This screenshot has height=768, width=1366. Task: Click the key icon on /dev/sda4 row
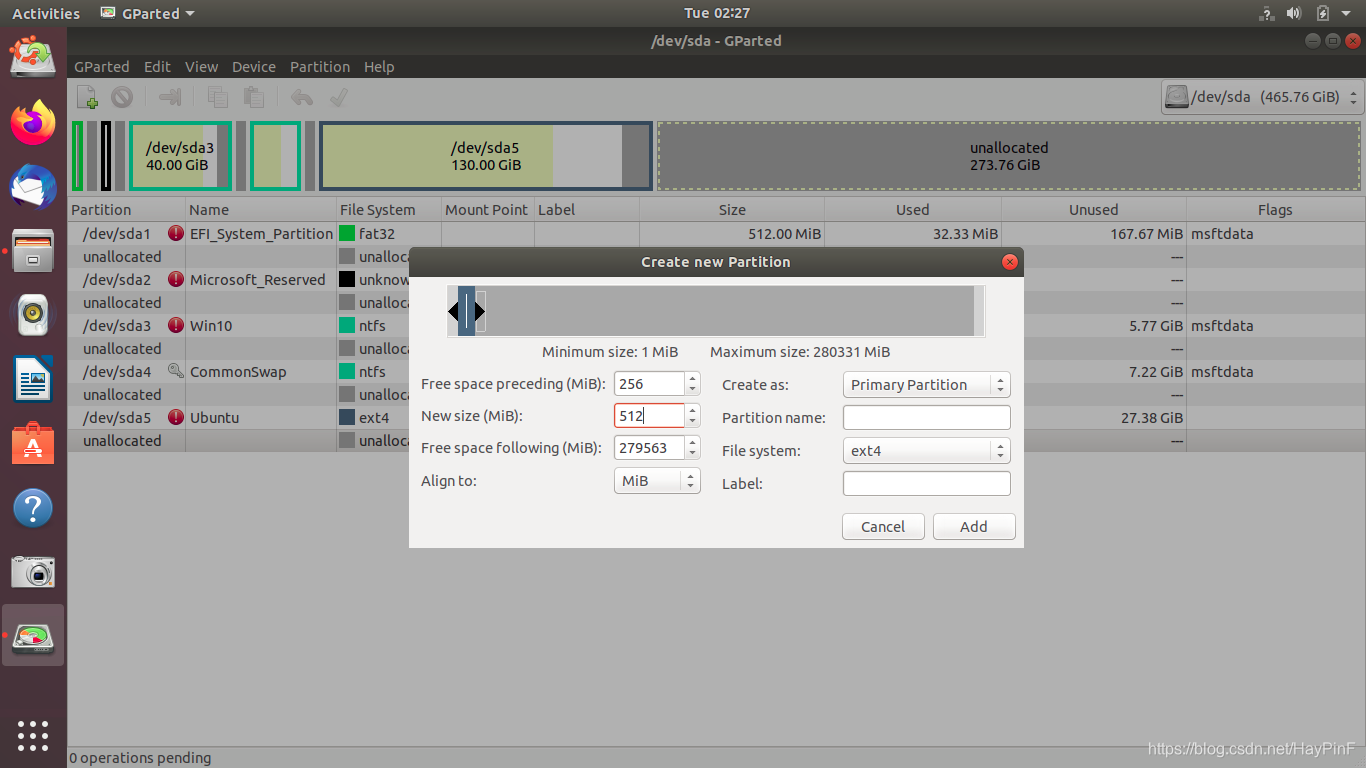tap(176, 371)
